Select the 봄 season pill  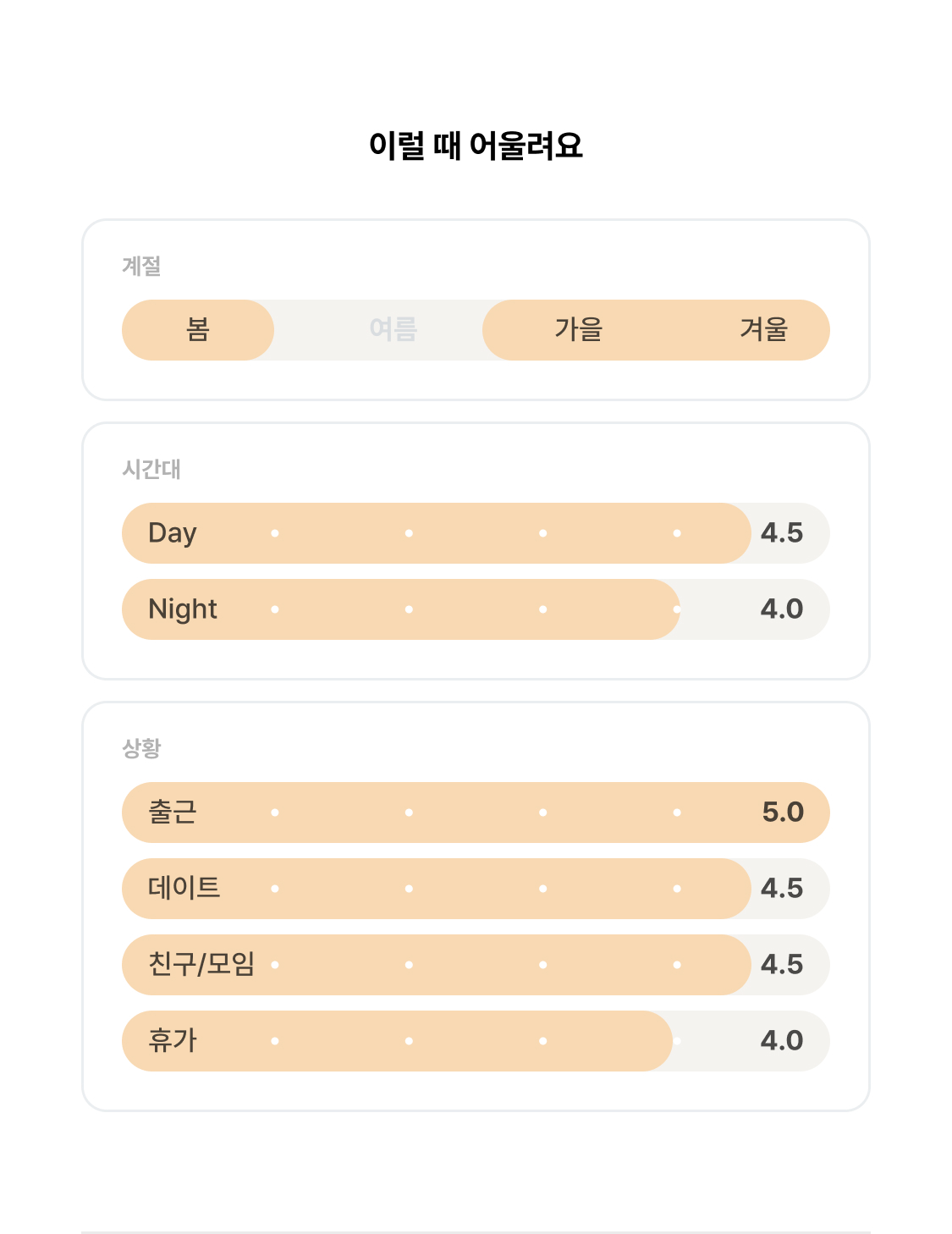point(198,330)
